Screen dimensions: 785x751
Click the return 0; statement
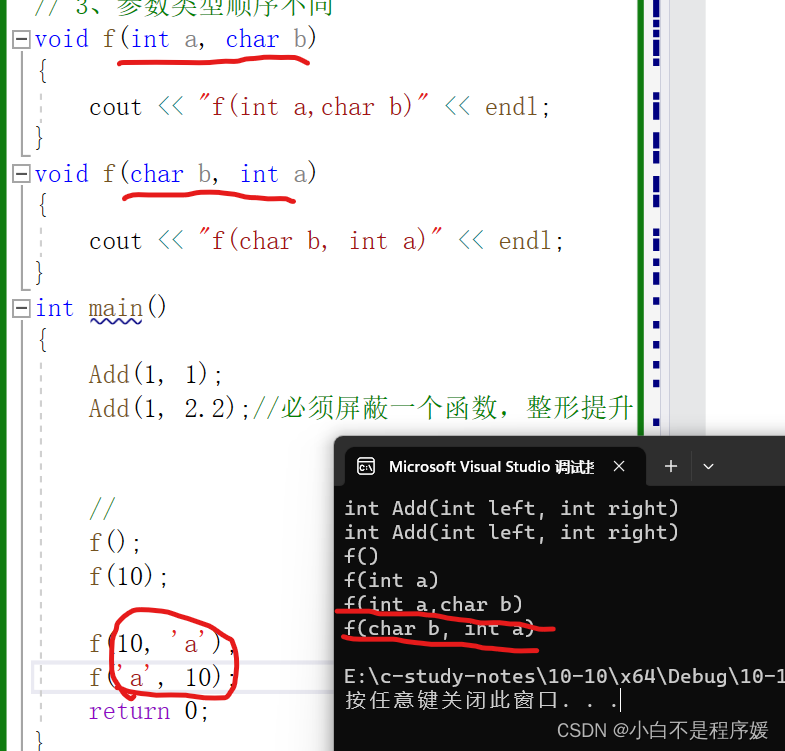[x=149, y=711]
